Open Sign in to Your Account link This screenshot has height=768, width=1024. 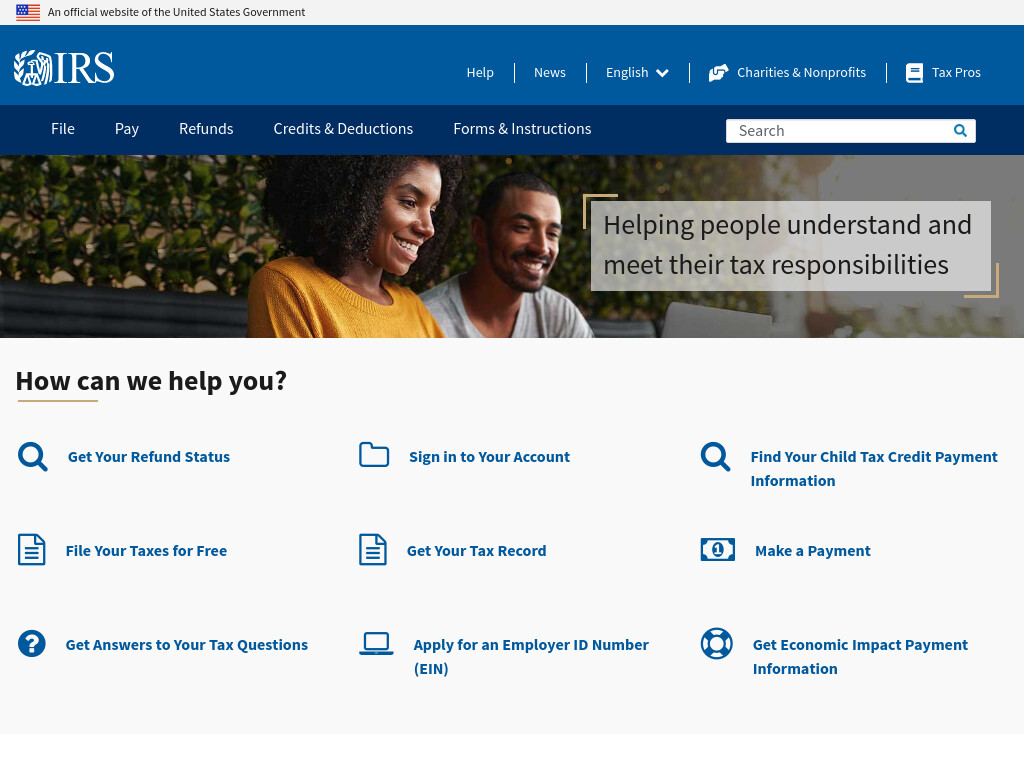coord(490,456)
